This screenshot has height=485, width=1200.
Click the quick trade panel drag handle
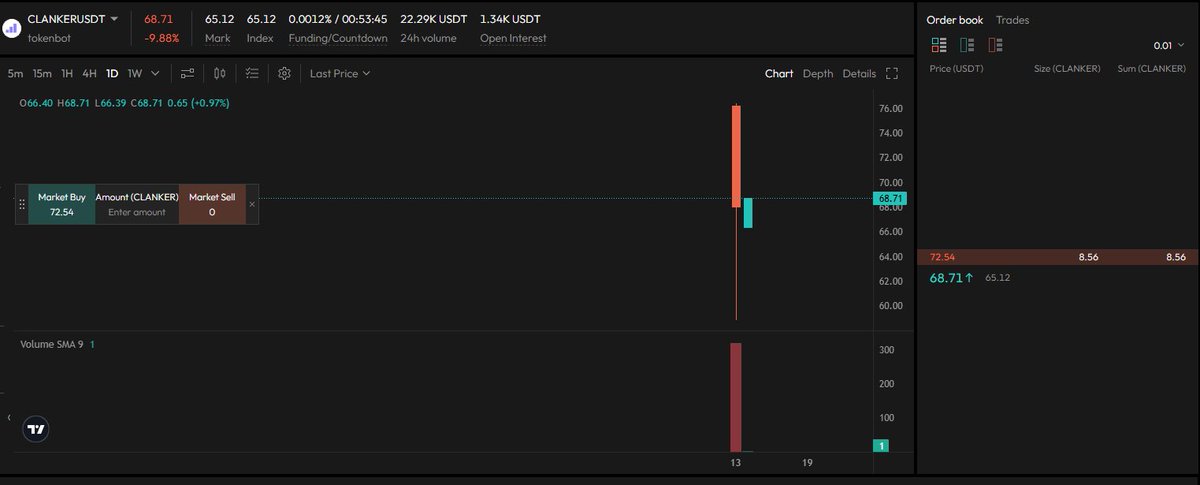22,204
